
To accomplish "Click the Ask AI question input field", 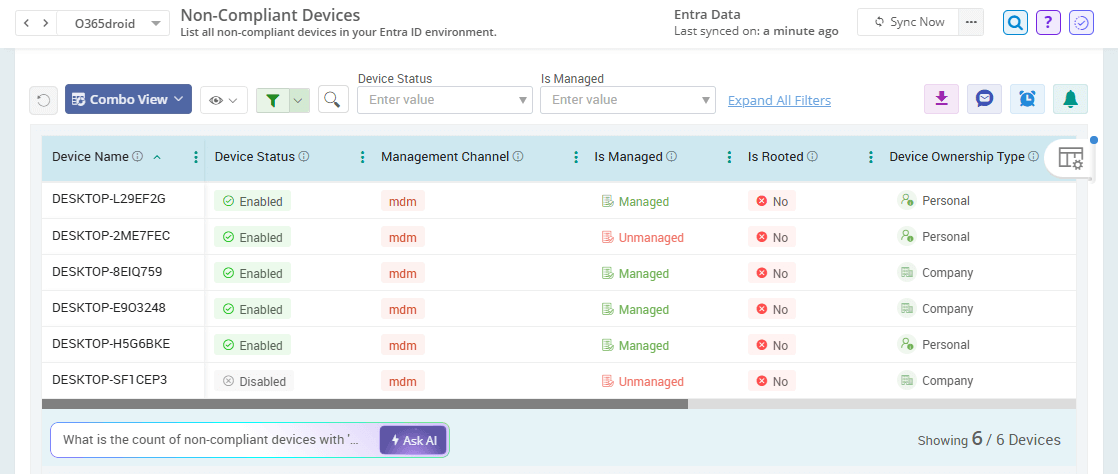I will point(215,440).
